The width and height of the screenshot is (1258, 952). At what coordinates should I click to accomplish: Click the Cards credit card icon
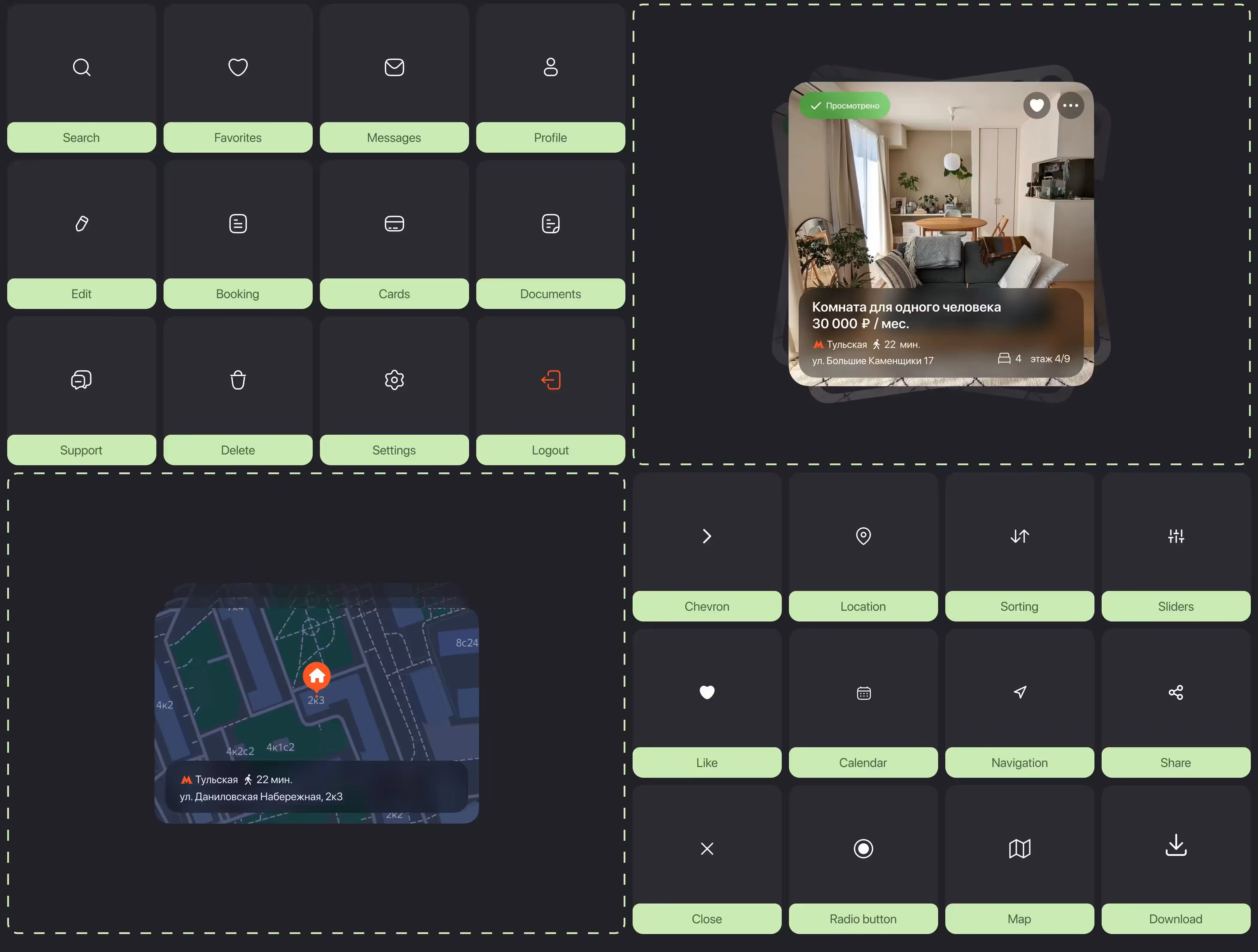(x=394, y=223)
